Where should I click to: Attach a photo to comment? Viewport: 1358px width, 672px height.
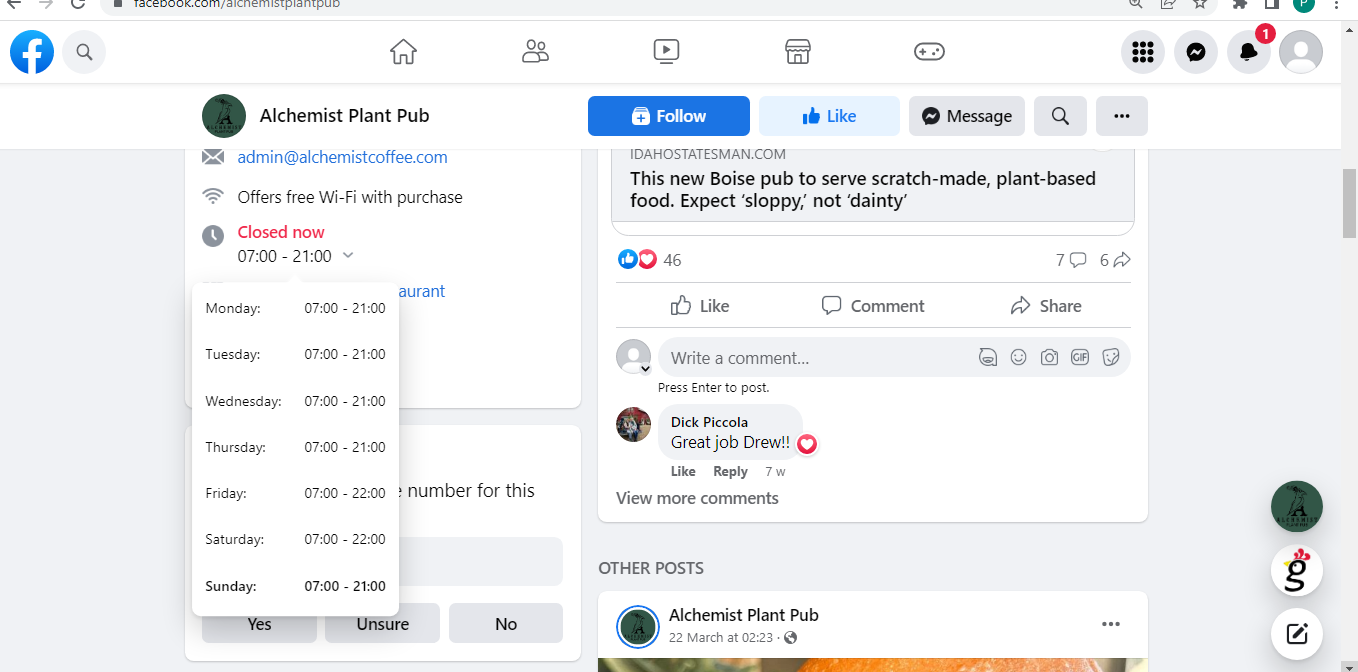tap(1049, 358)
